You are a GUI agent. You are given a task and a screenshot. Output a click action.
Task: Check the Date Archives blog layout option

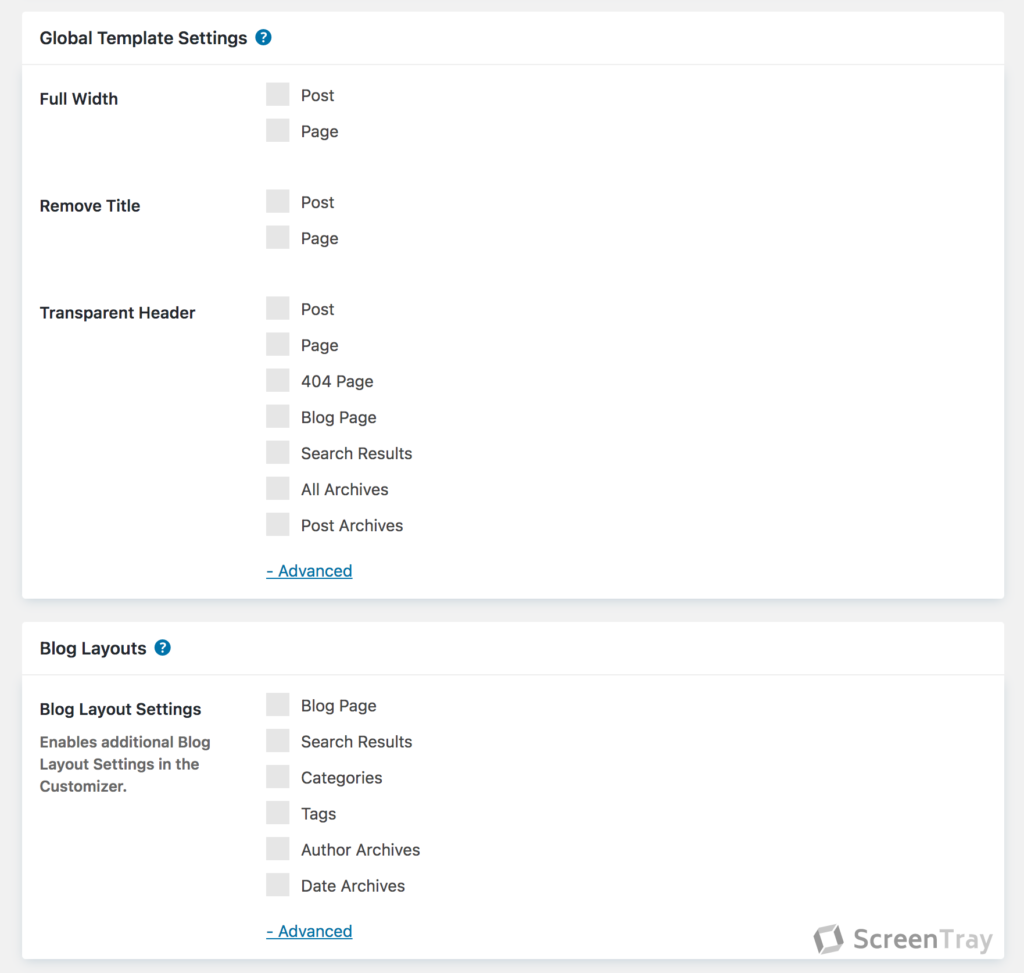point(278,885)
